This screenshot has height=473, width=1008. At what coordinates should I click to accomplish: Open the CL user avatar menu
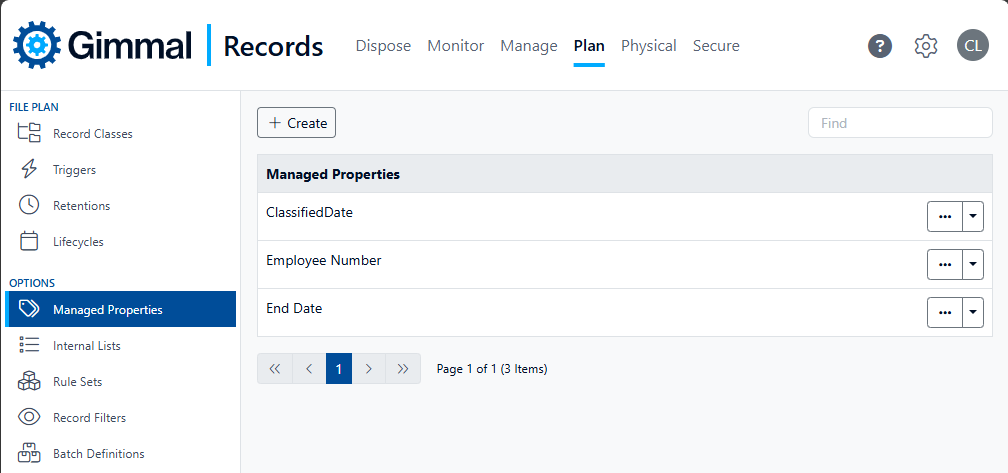(972, 46)
